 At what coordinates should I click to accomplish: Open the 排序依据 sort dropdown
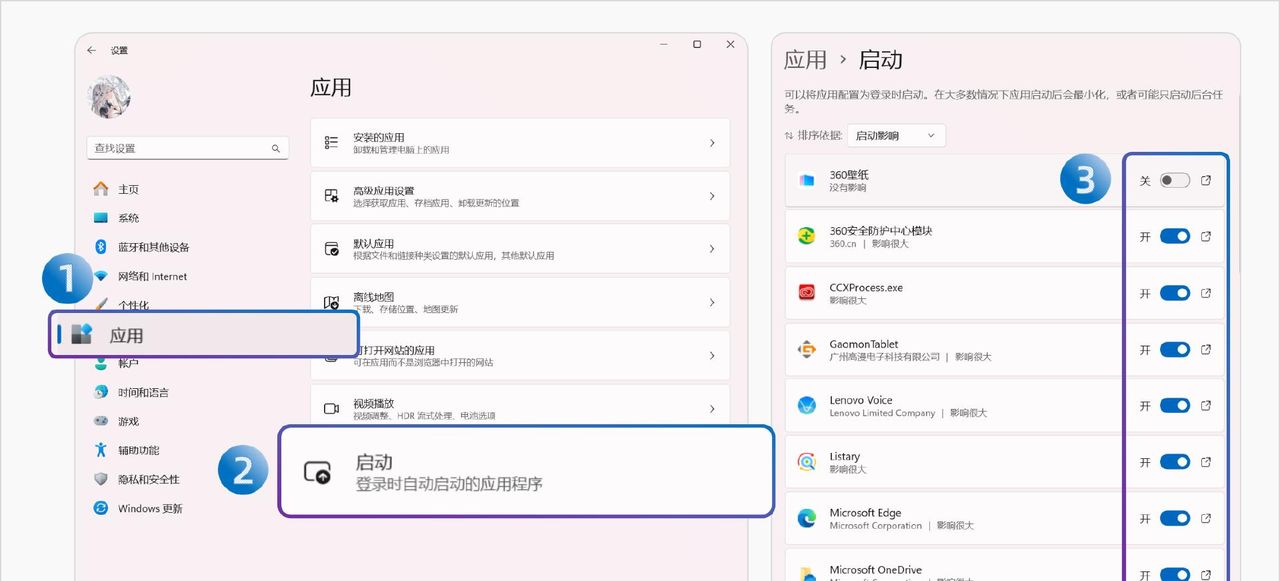pos(897,135)
